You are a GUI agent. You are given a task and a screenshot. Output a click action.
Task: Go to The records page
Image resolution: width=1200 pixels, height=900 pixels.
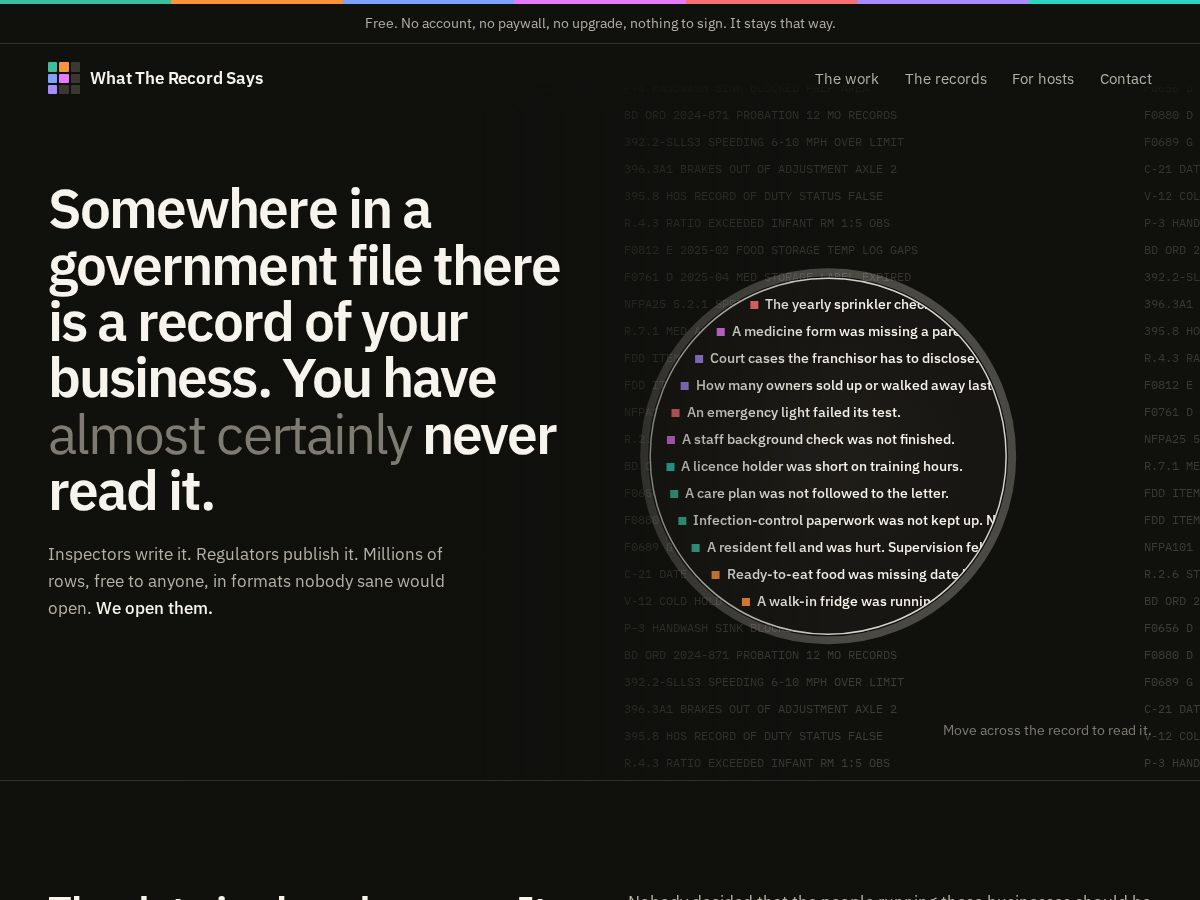[x=946, y=79]
